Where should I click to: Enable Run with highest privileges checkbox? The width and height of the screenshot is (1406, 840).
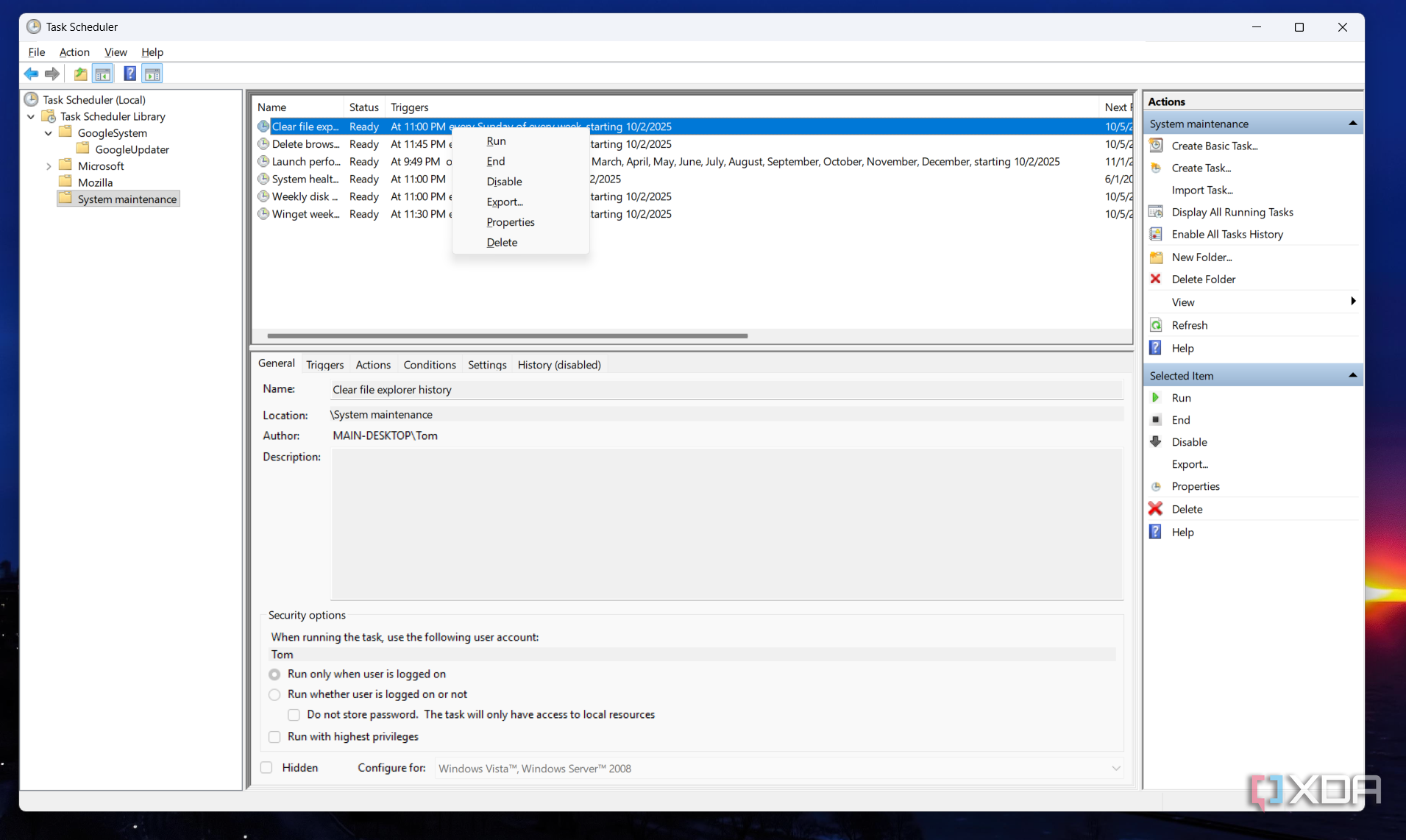click(274, 736)
